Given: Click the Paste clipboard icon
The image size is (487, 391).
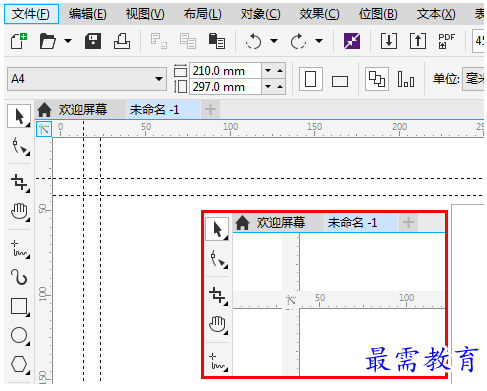Looking at the screenshot, I should (x=217, y=41).
